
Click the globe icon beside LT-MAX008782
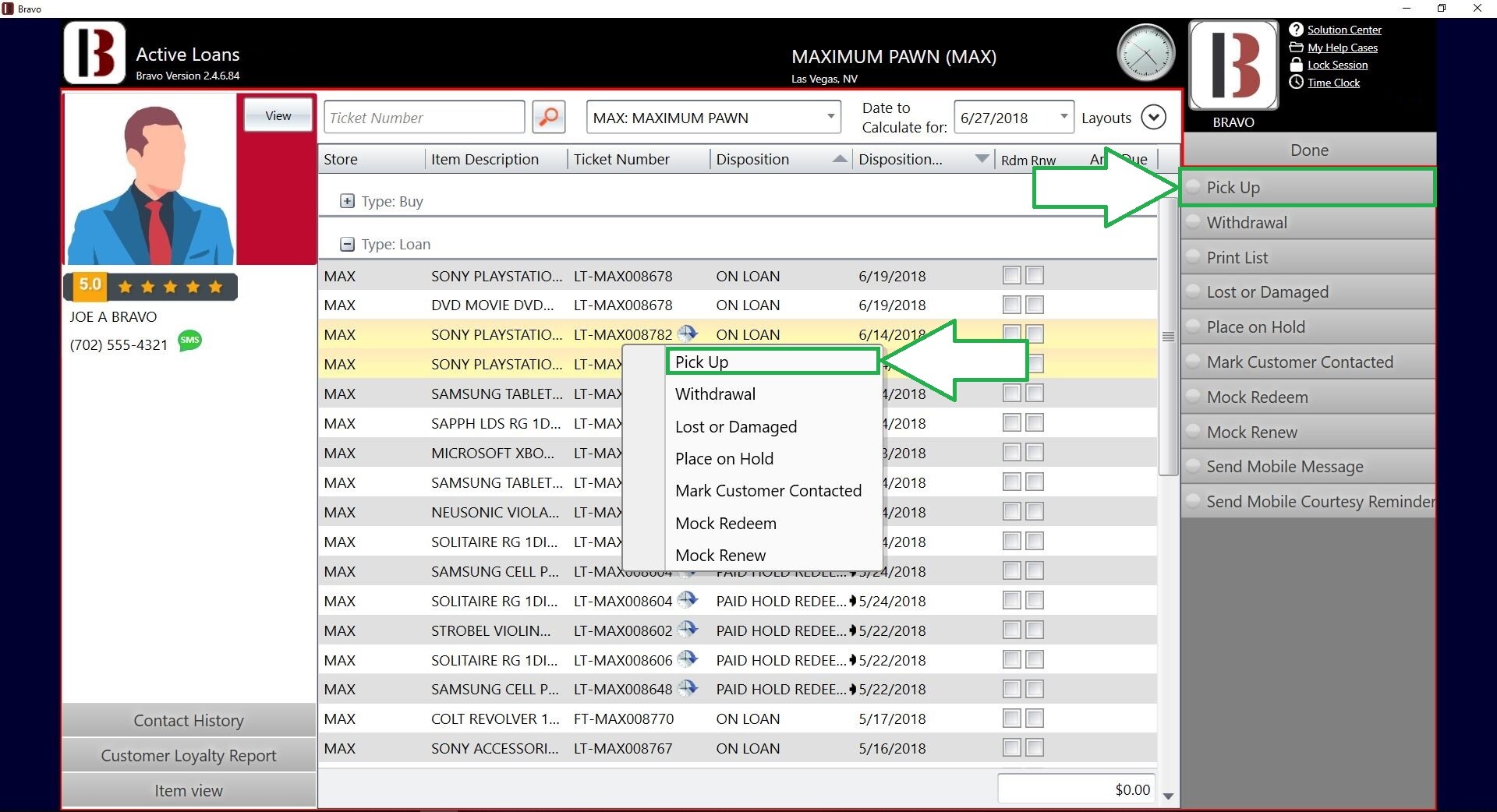click(687, 334)
